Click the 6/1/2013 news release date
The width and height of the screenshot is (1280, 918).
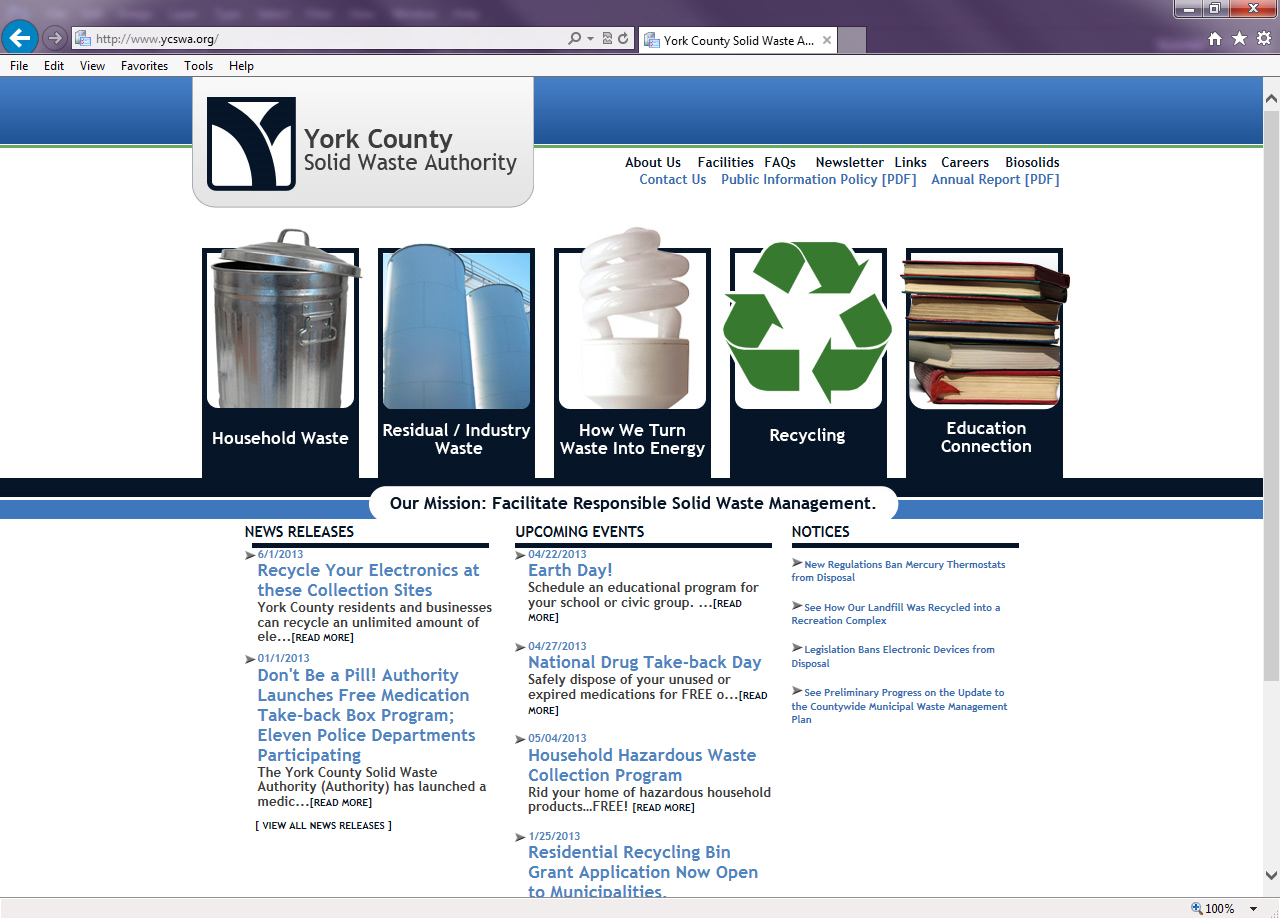(280, 555)
